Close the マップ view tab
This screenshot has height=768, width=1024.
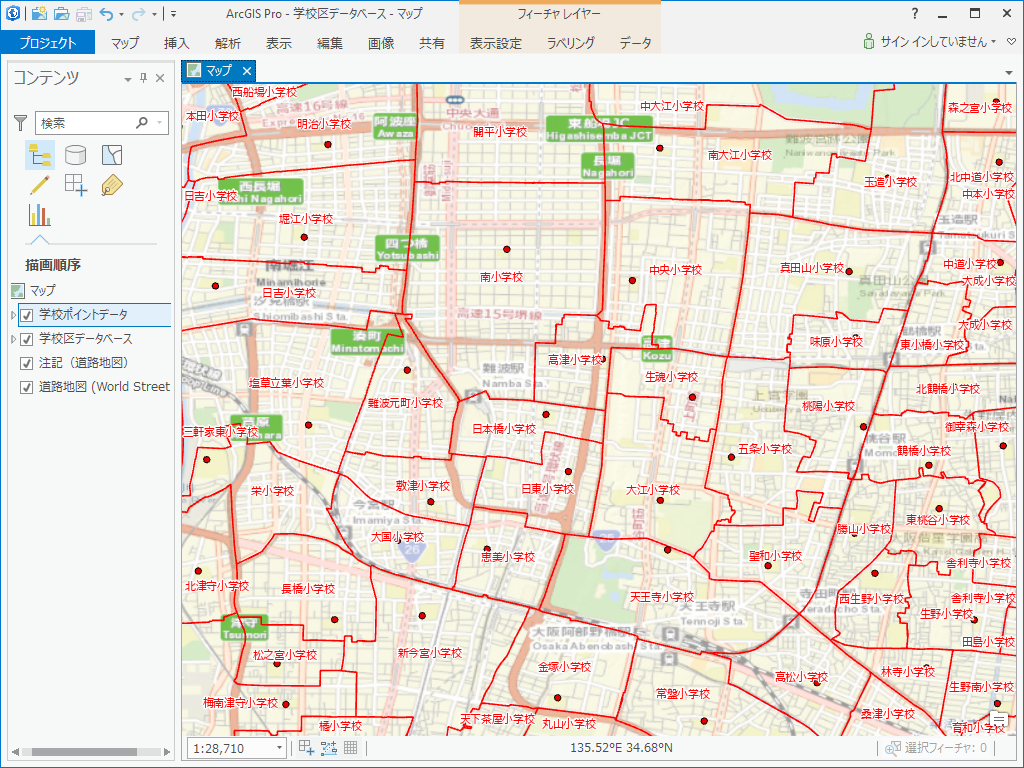pos(247,71)
